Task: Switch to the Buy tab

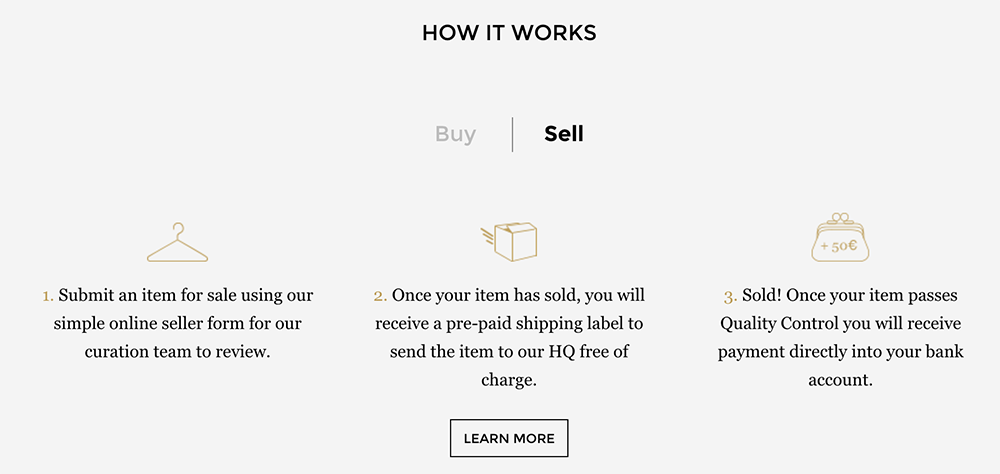Action: tap(455, 134)
